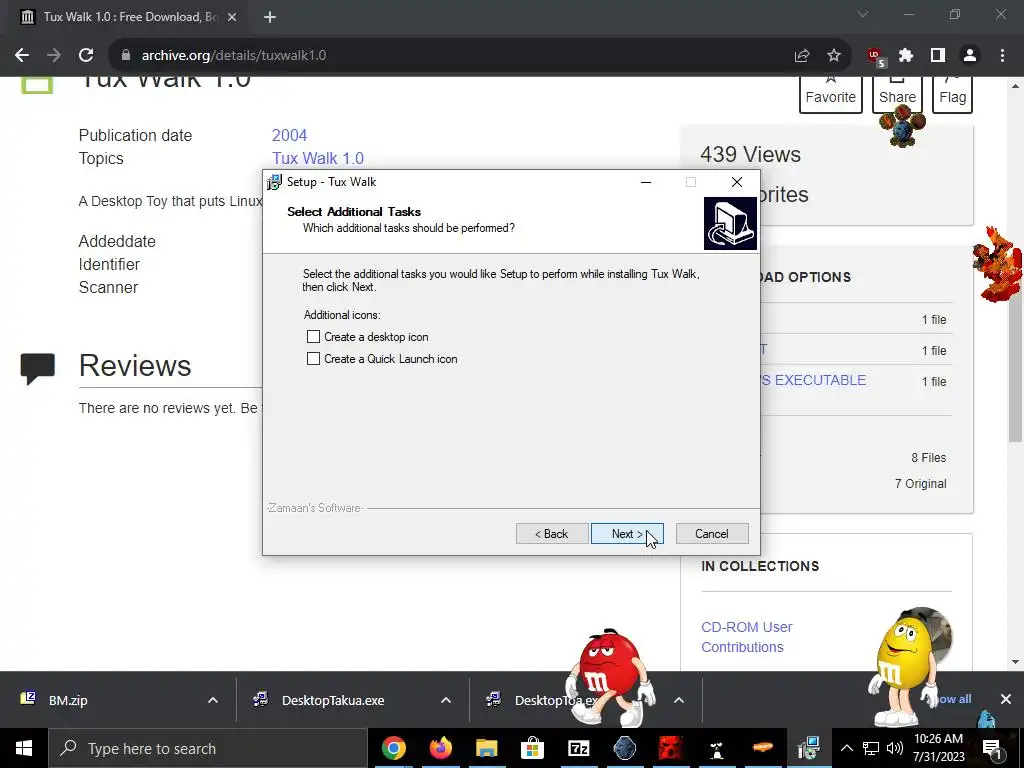Check Create a Quick Launch icon box
1024x768 pixels.
pos(313,359)
